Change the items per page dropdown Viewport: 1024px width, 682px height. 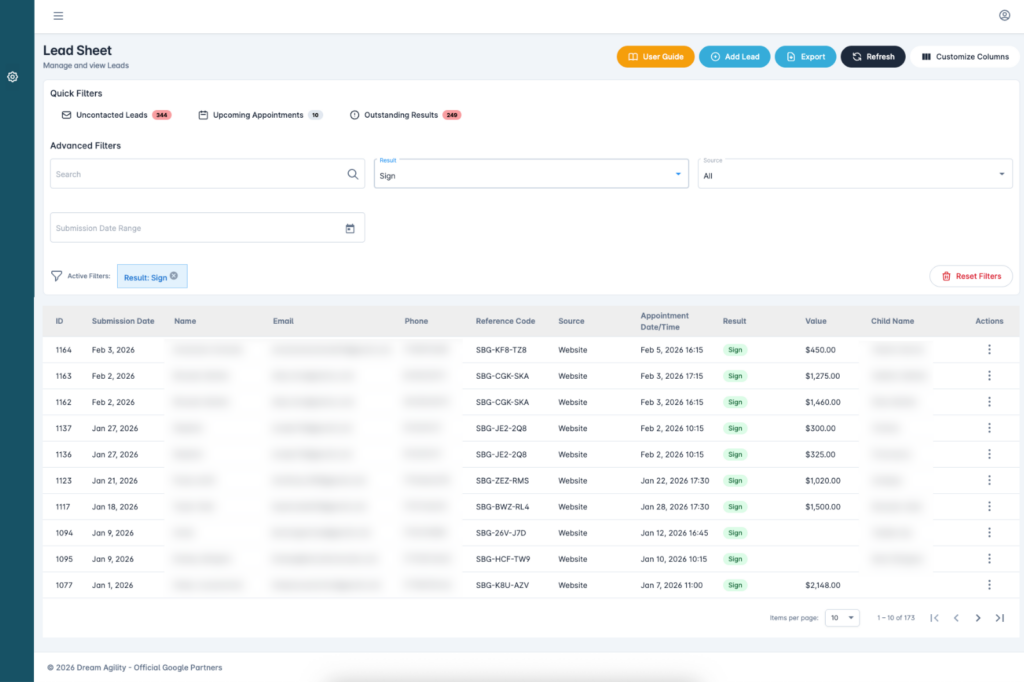point(841,618)
